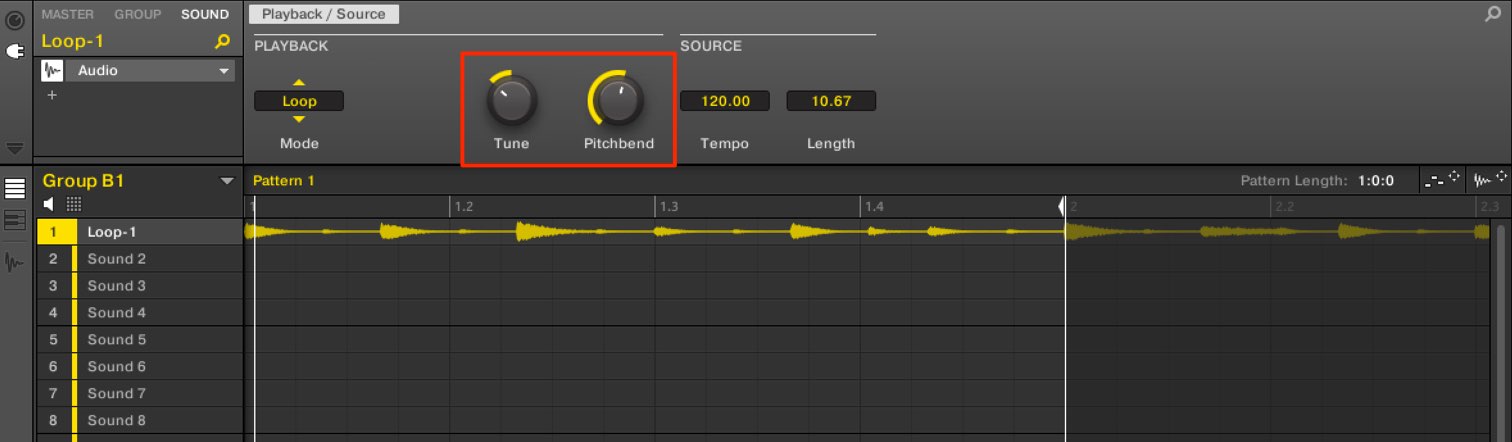This screenshot has height=442, width=1512.
Task: Switch to keyboard view icon in pattern editor
Action: click(15, 221)
